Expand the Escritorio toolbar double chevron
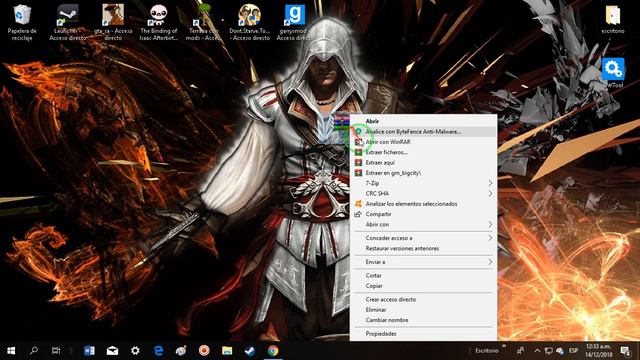Viewport: 640px width, 360px height. [x=504, y=347]
